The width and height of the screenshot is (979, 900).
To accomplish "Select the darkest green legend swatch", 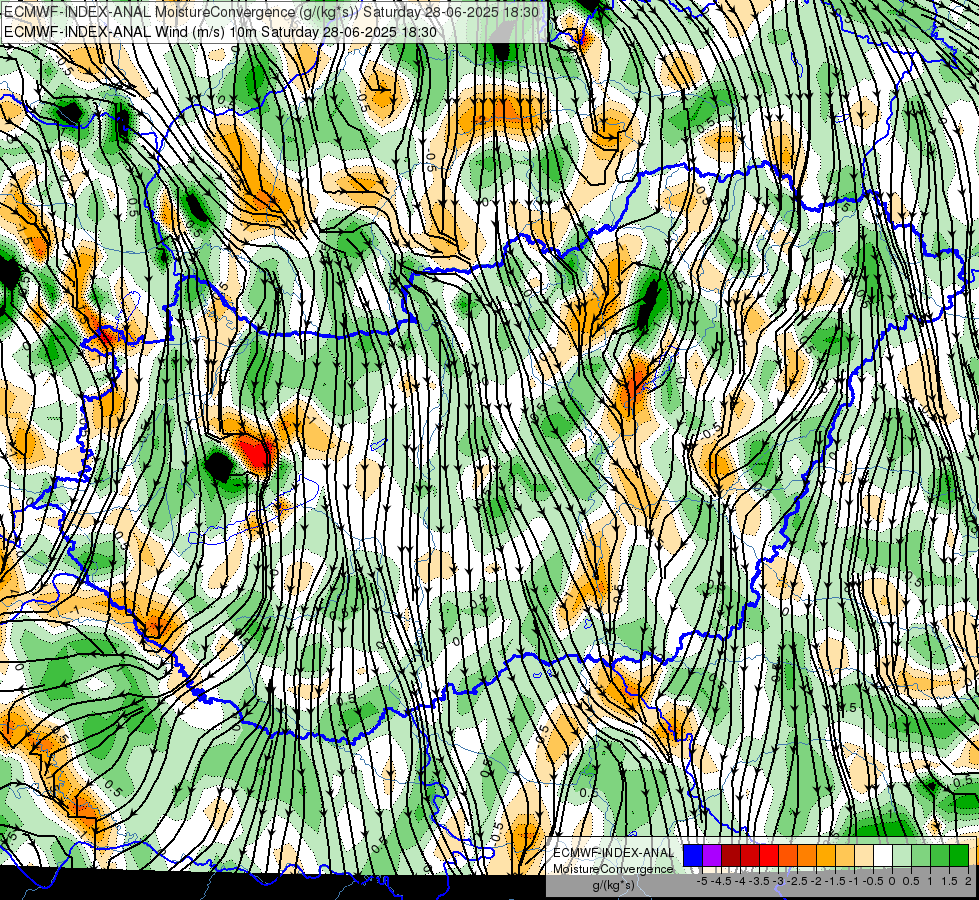I will [959, 855].
